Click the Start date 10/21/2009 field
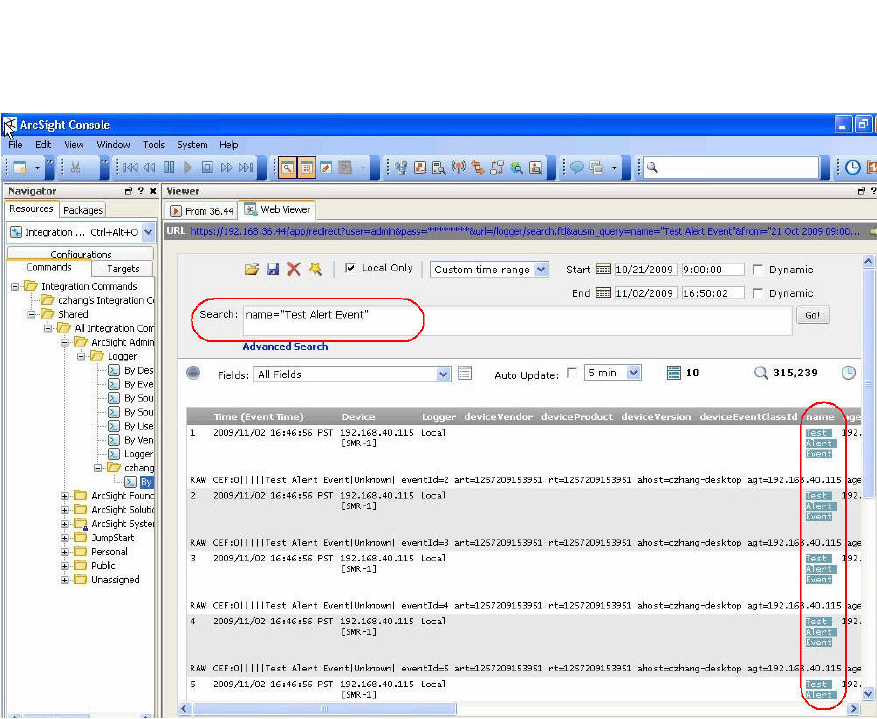This screenshot has height=719, width=877. (x=645, y=269)
